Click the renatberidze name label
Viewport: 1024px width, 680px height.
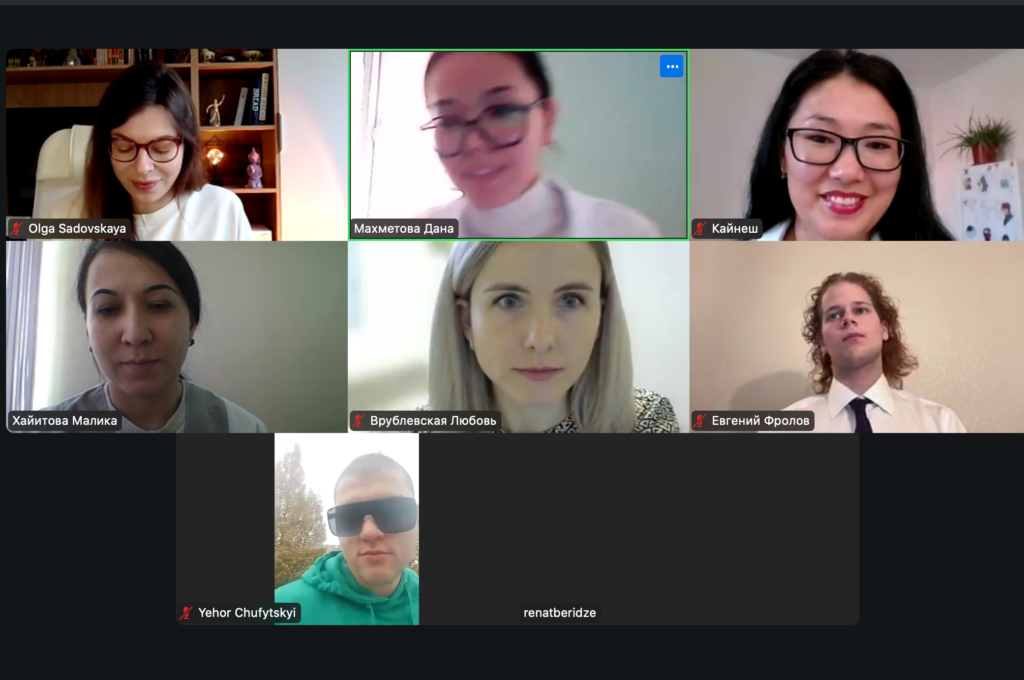point(560,613)
